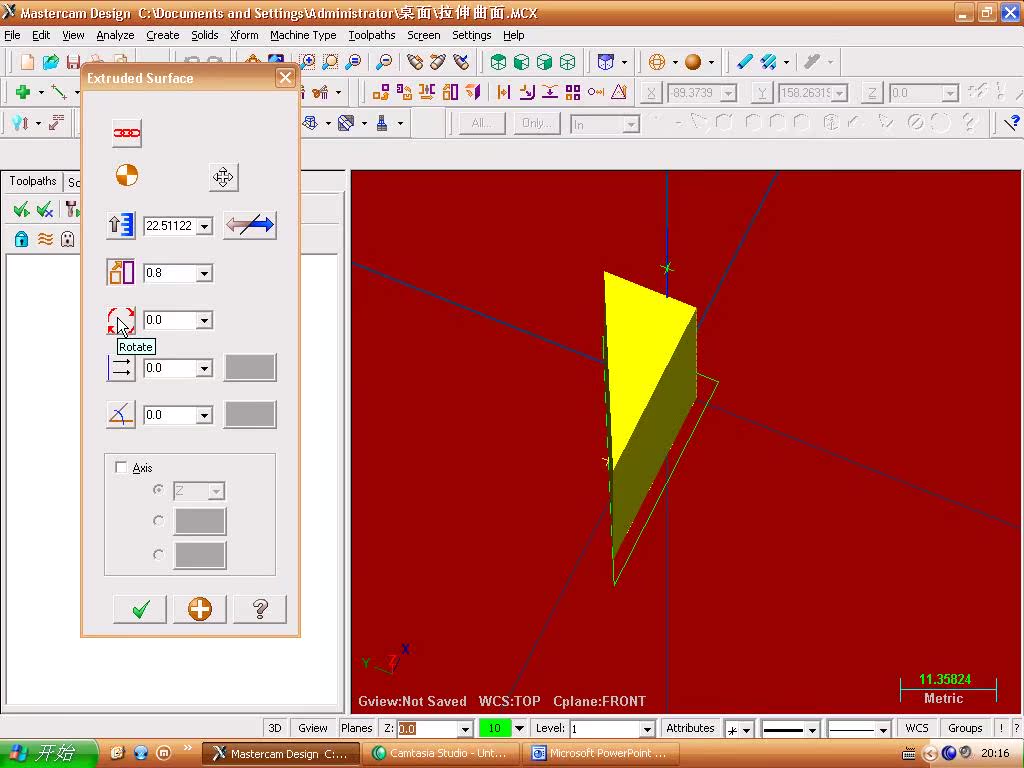This screenshot has width=1024, height=768.
Task: Click the Gview button in status bar
Action: click(x=313, y=728)
